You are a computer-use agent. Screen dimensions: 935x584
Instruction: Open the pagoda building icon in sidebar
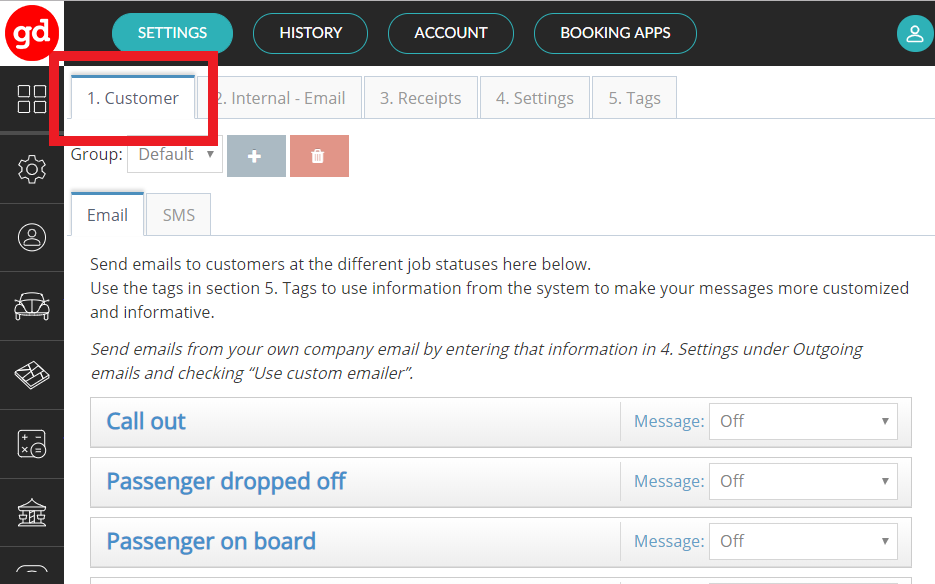(32, 513)
